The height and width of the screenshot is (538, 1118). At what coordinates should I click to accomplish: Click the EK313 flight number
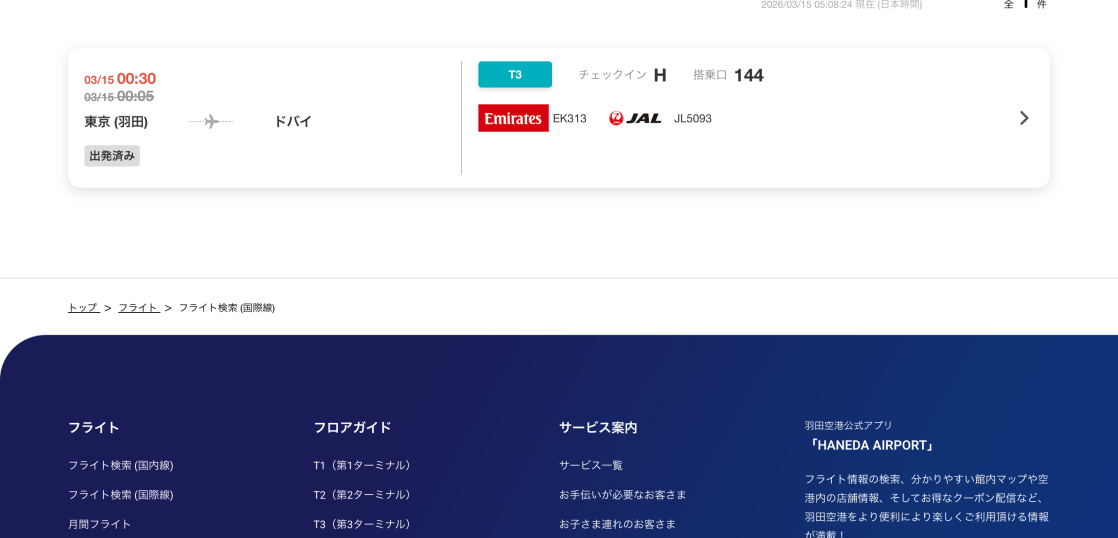tap(570, 118)
